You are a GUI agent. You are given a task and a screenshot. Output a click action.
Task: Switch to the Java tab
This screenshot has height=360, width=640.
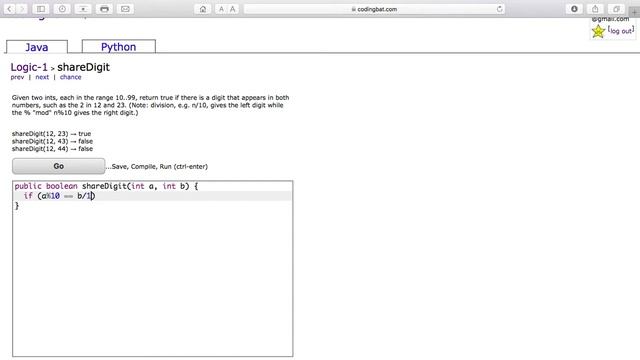37,47
